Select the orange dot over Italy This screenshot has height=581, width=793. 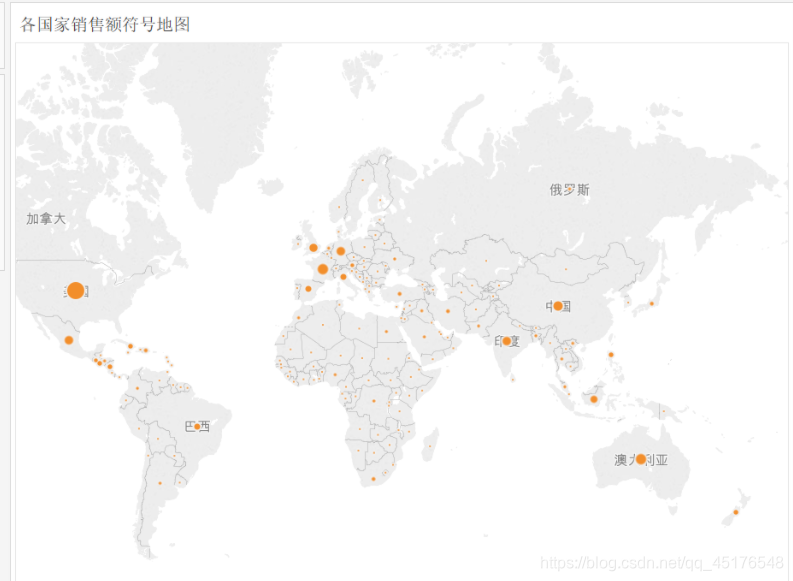tap(343, 277)
